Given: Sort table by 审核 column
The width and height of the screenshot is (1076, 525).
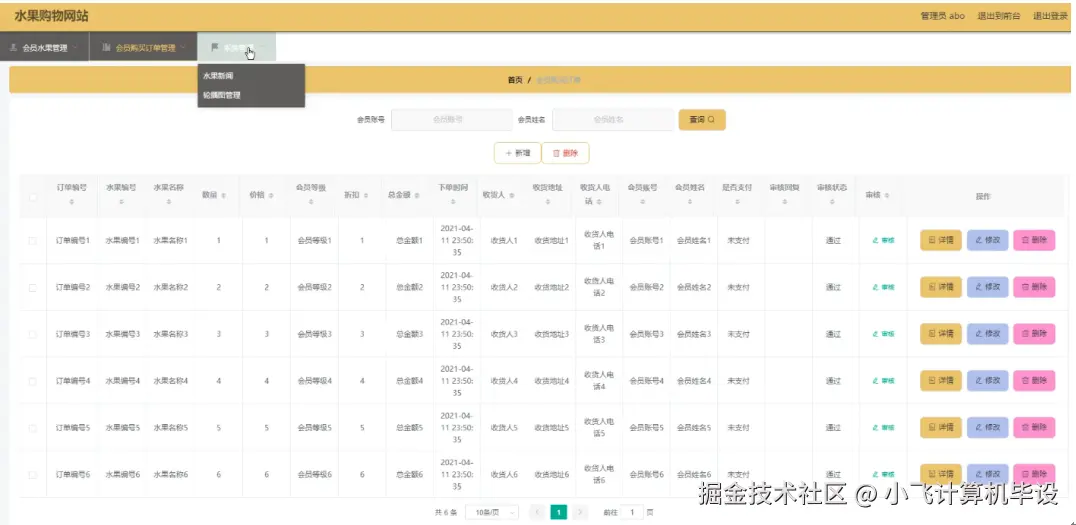Looking at the screenshot, I should 887,196.
